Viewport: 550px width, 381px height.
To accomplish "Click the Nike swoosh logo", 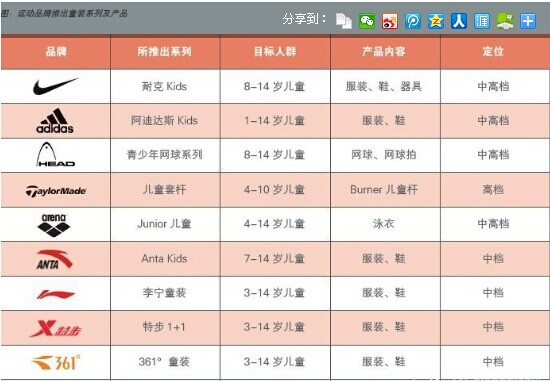I will tap(55, 86).
